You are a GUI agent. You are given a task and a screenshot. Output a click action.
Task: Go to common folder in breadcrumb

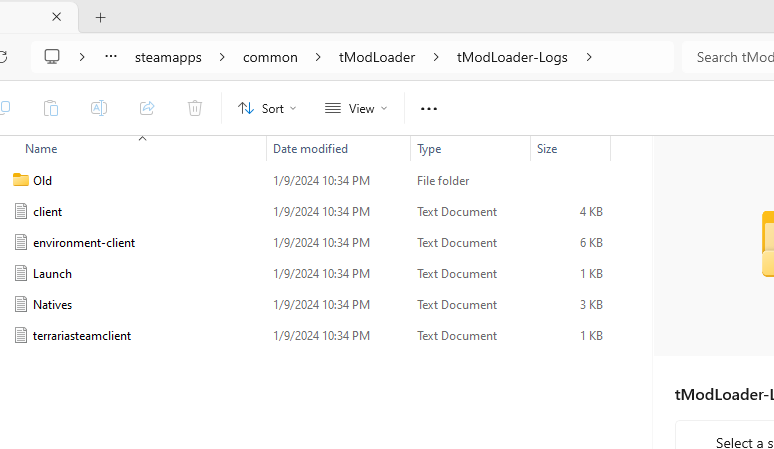(270, 57)
